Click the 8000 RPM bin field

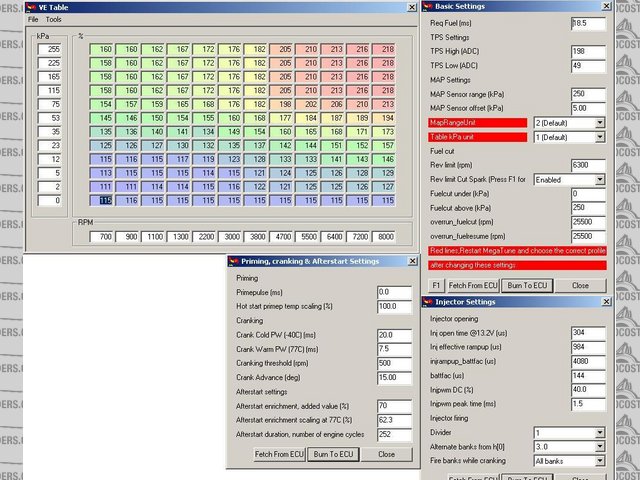coord(385,235)
